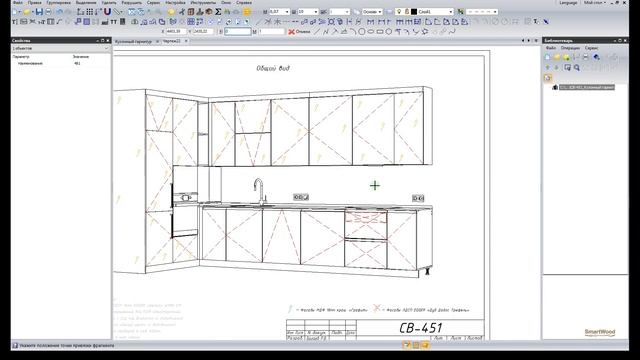Open the Операции menu in library panel
Image resolution: width=640 pixels, height=360 pixels.
(570, 48)
